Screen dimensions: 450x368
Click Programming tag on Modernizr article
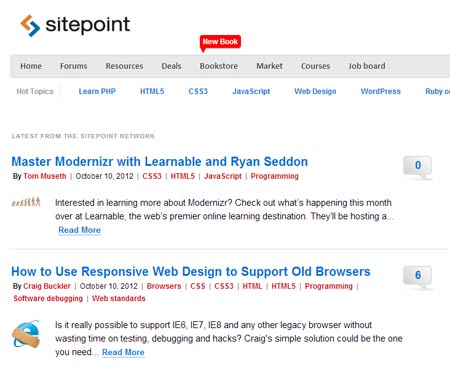[x=275, y=176]
